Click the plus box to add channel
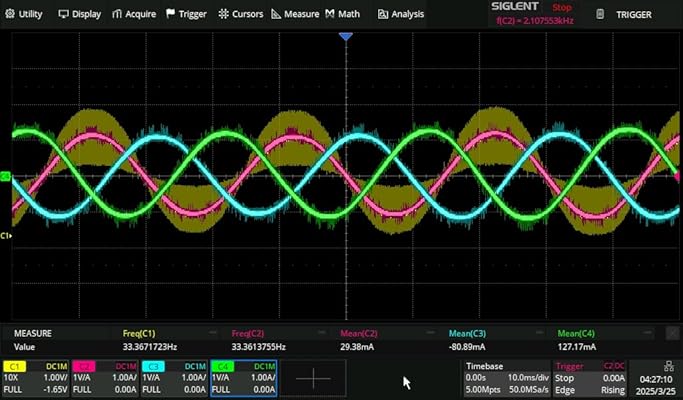 point(313,377)
